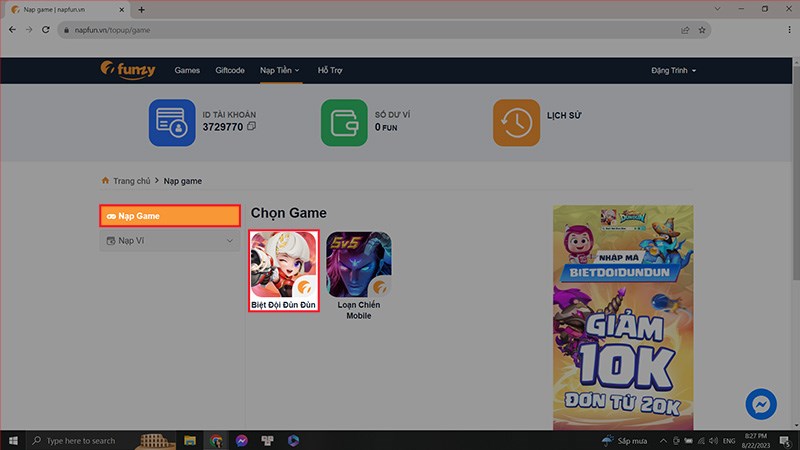This screenshot has height=450, width=800.
Task: Click Nạp game breadcrumb text
Action: pyautogui.click(x=183, y=181)
